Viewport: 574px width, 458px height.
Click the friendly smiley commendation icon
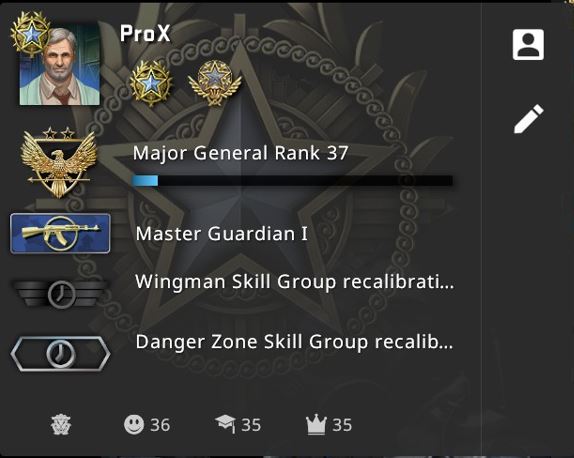134,425
